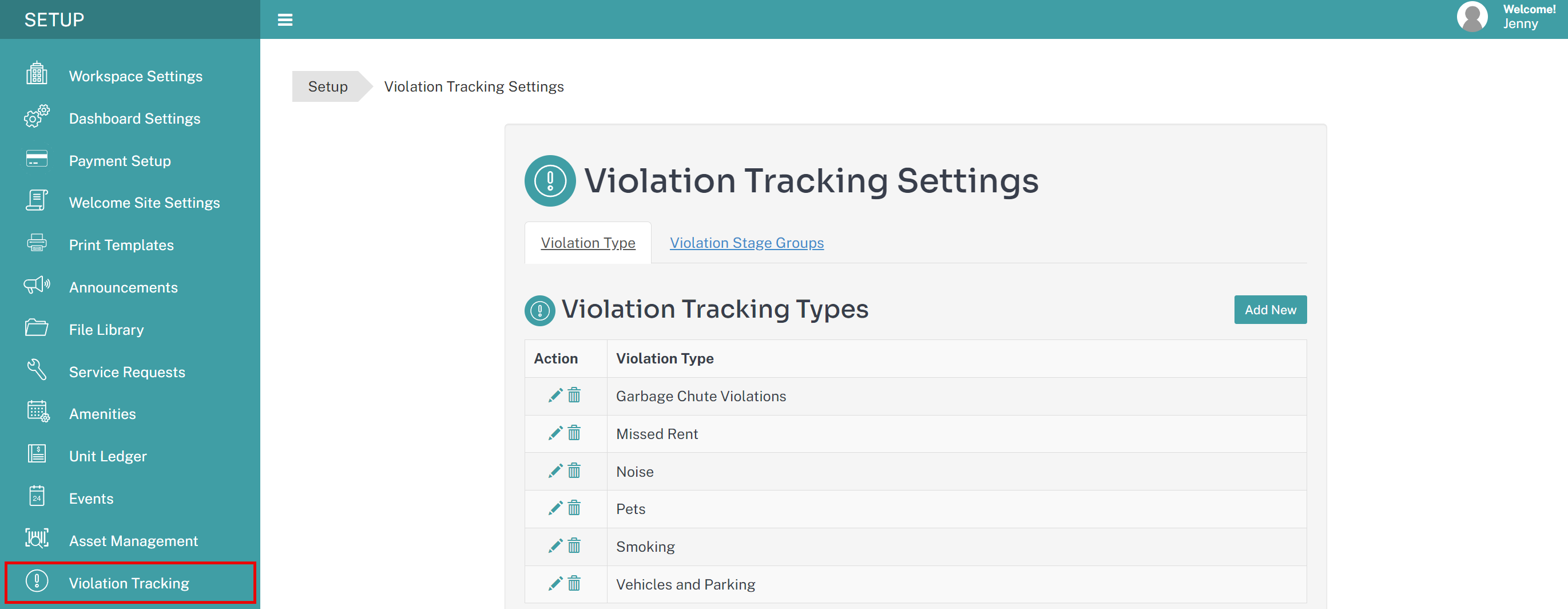The height and width of the screenshot is (609, 1568).
Task: Click the Violation Tracking exclamation icon in sidebar
Action: 37,581
